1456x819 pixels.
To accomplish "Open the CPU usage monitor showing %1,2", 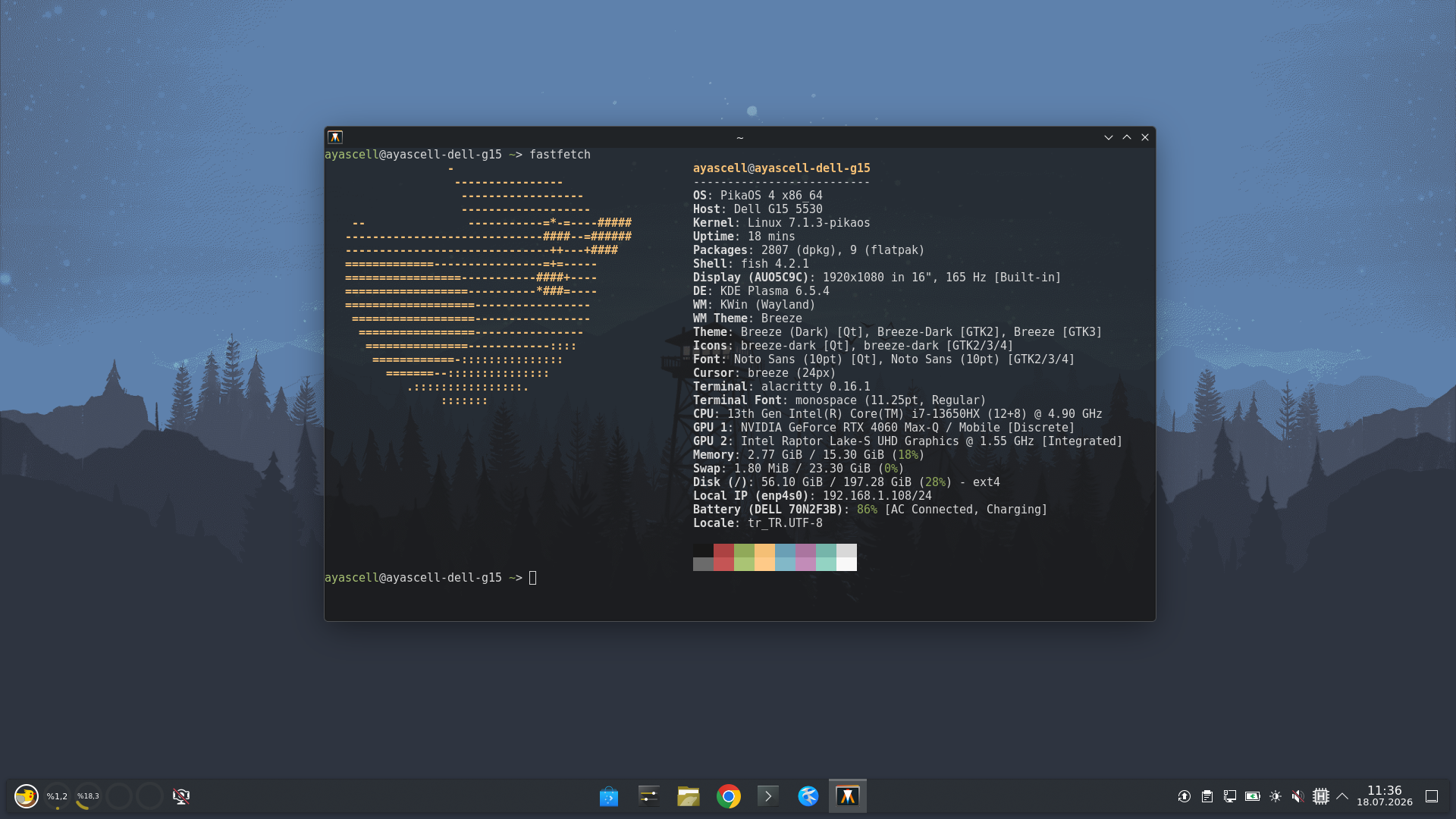I will click(57, 796).
